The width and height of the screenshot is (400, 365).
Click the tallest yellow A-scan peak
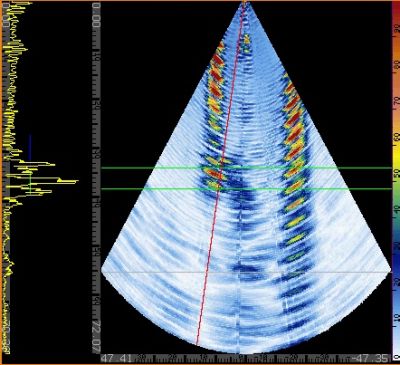point(68,181)
